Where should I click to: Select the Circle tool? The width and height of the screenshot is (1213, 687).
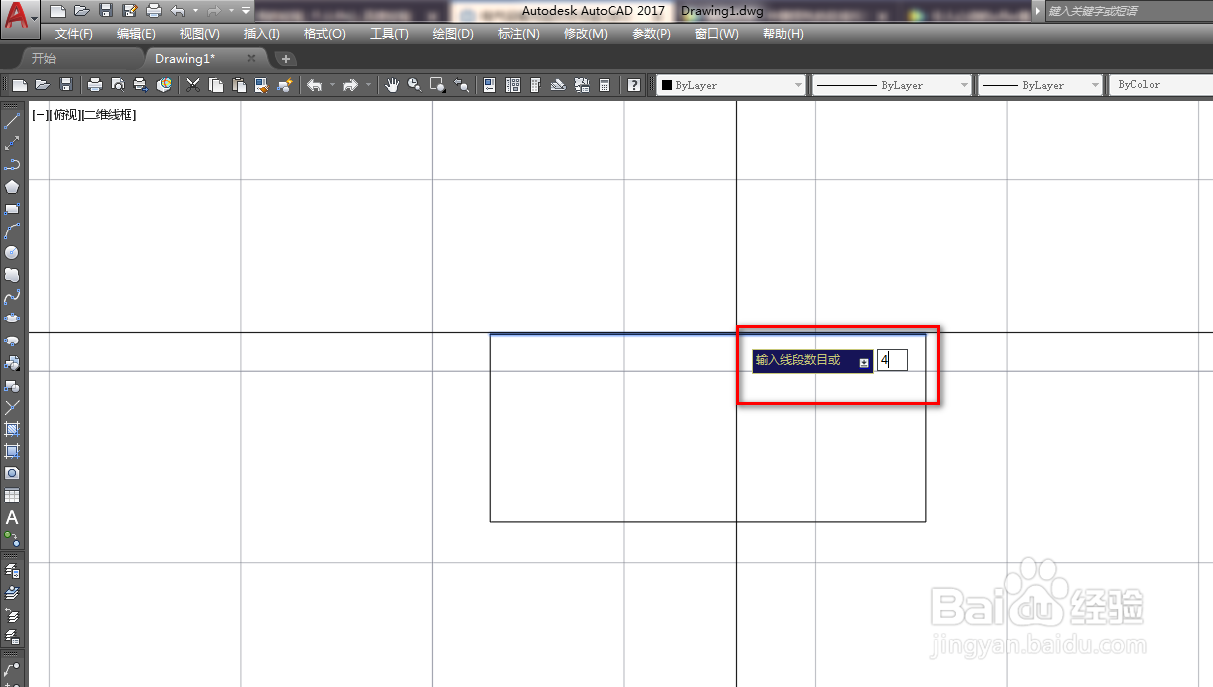(12, 252)
